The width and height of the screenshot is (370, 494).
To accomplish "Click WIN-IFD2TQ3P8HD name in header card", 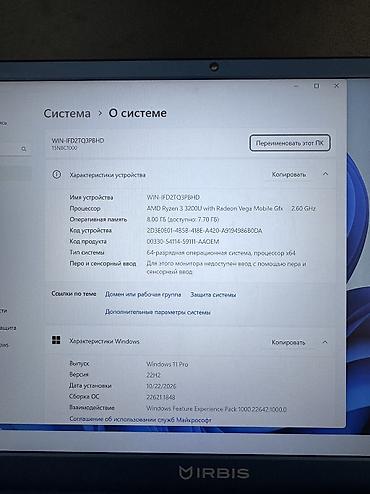I will point(78,141).
